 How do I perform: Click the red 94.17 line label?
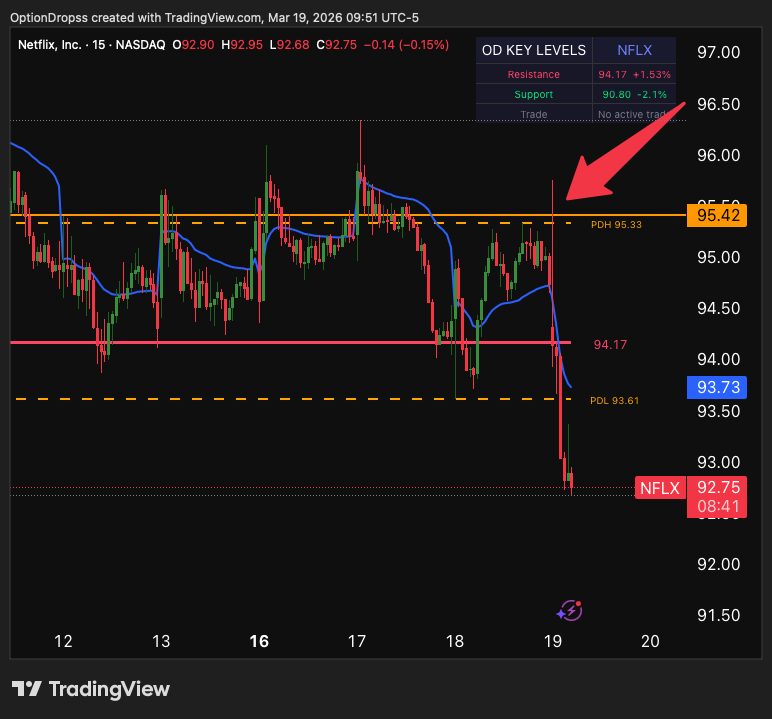[610, 345]
